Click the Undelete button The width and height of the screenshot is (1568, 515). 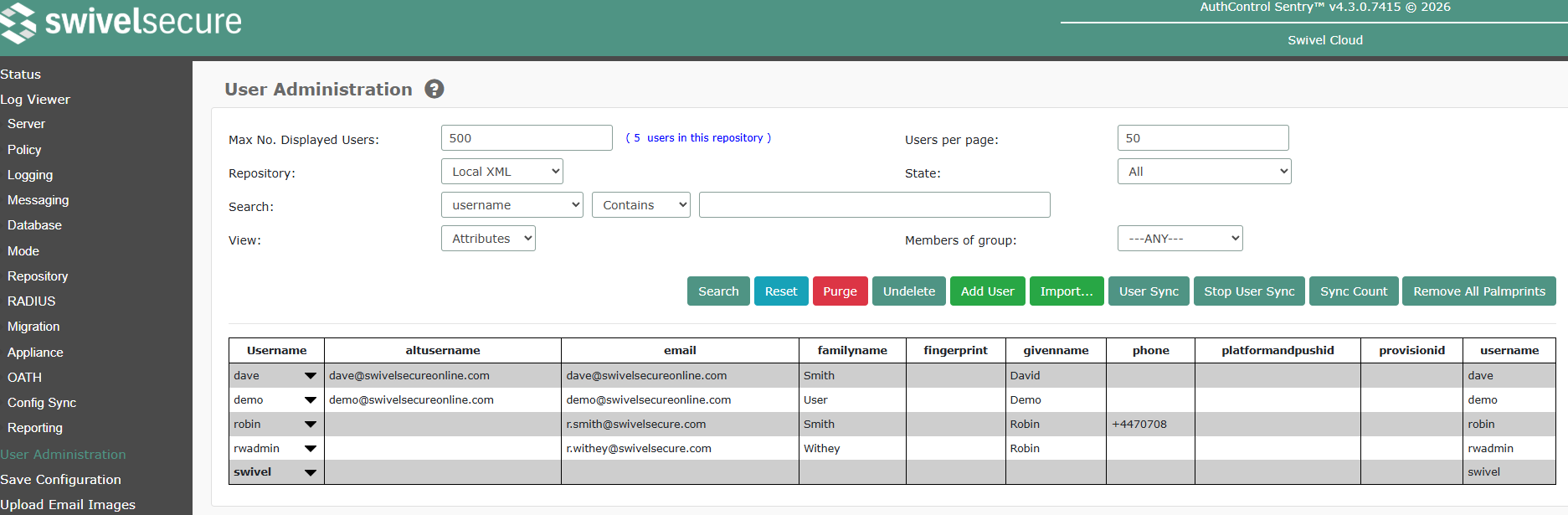[909, 291]
